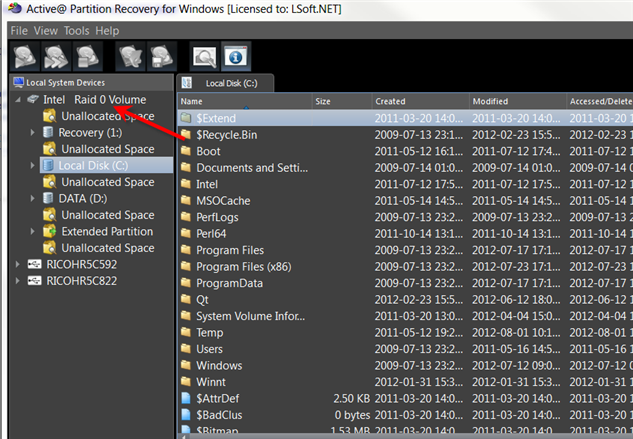Click the RICOHR5C822 USB device icon
This screenshot has height=439, width=633.
coord(34,281)
